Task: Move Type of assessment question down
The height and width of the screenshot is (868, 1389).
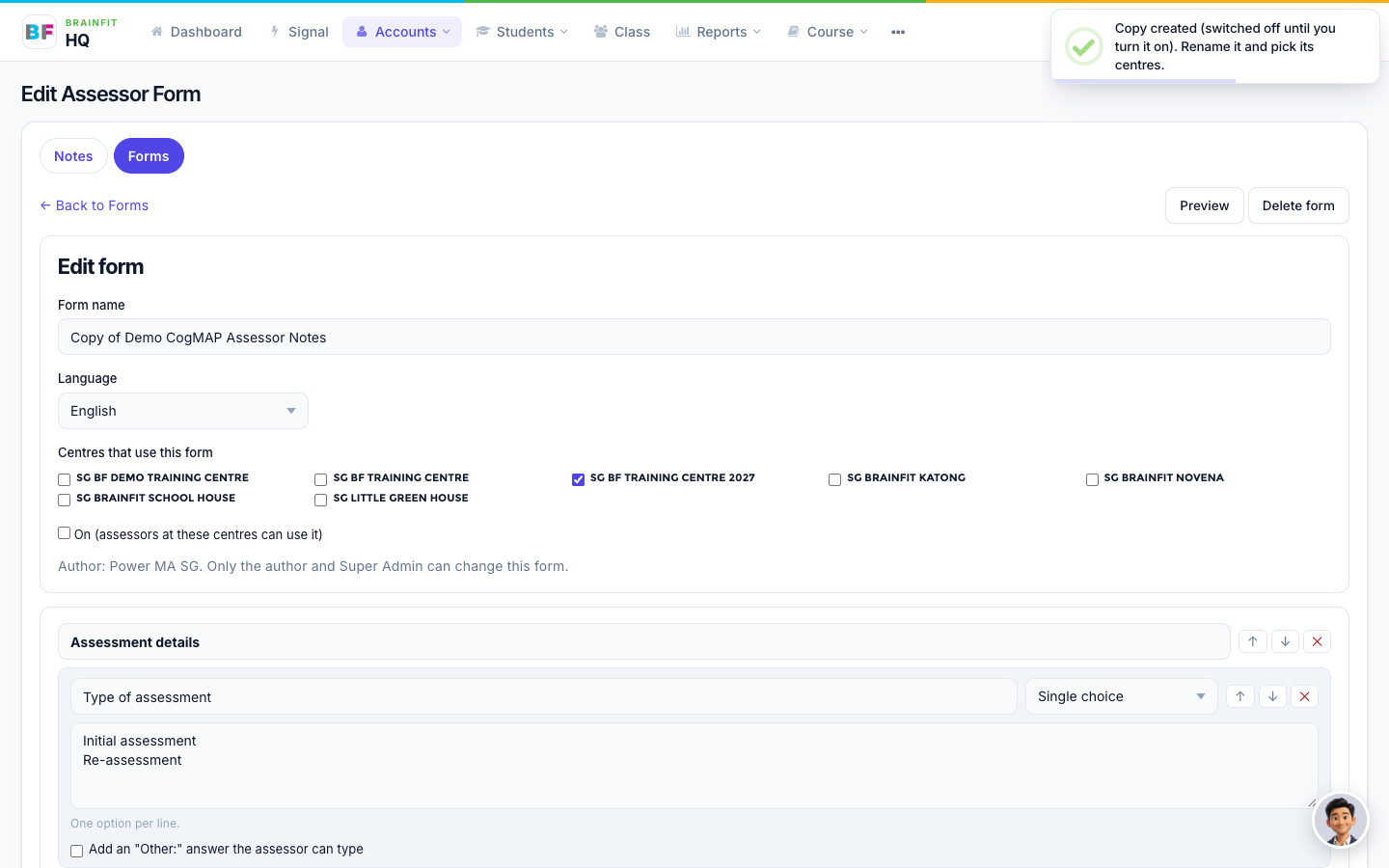Action: 1272,696
